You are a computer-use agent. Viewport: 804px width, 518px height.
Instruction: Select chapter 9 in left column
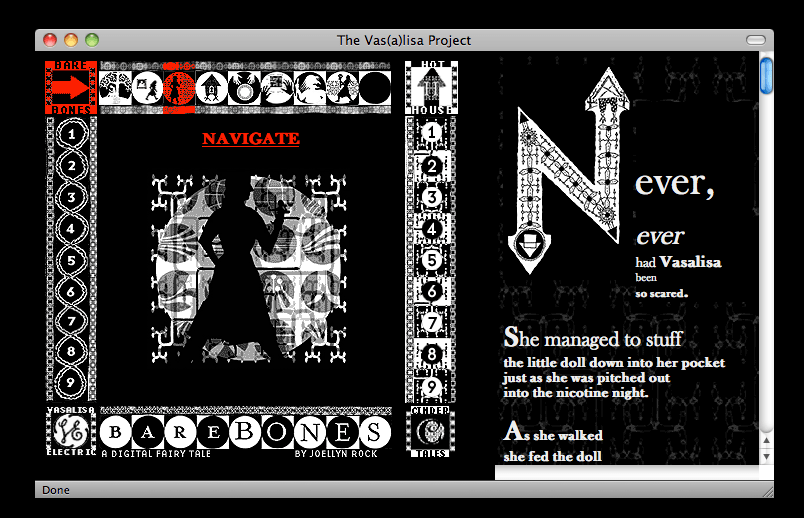pyautogui.click(x=71, y=381)
